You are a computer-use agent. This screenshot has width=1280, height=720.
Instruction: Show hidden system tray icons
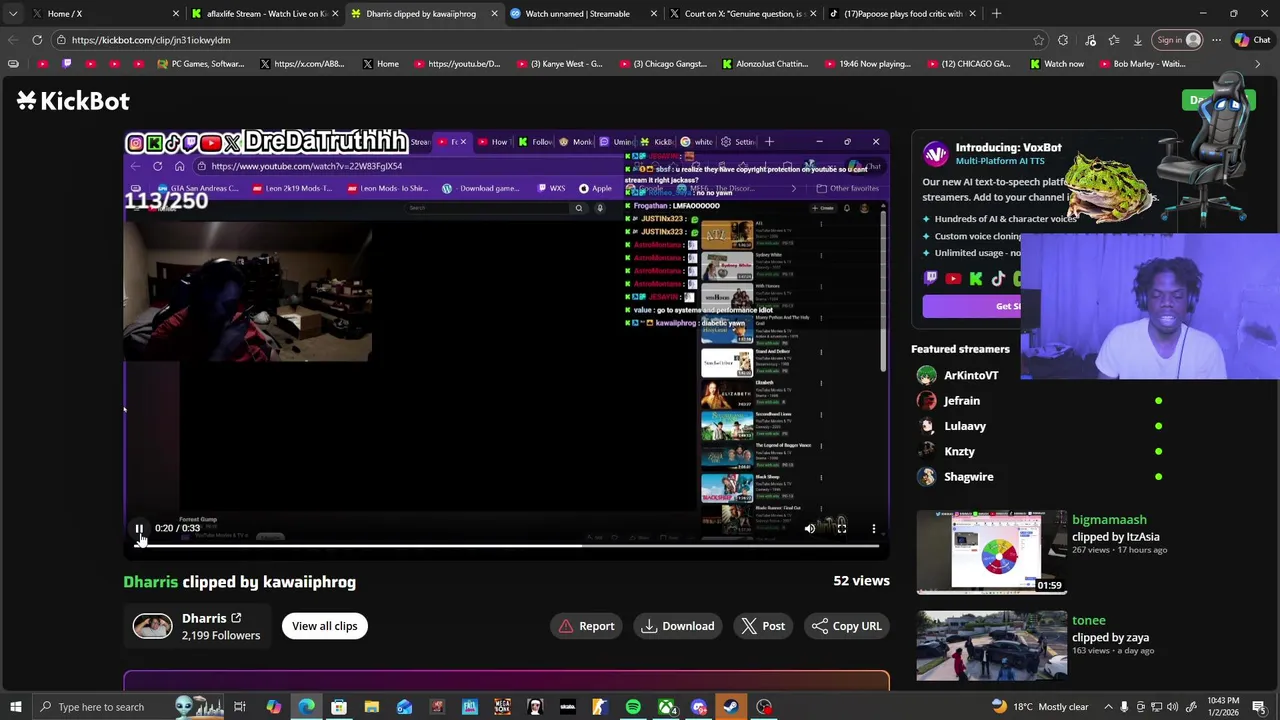(1107, 707)
